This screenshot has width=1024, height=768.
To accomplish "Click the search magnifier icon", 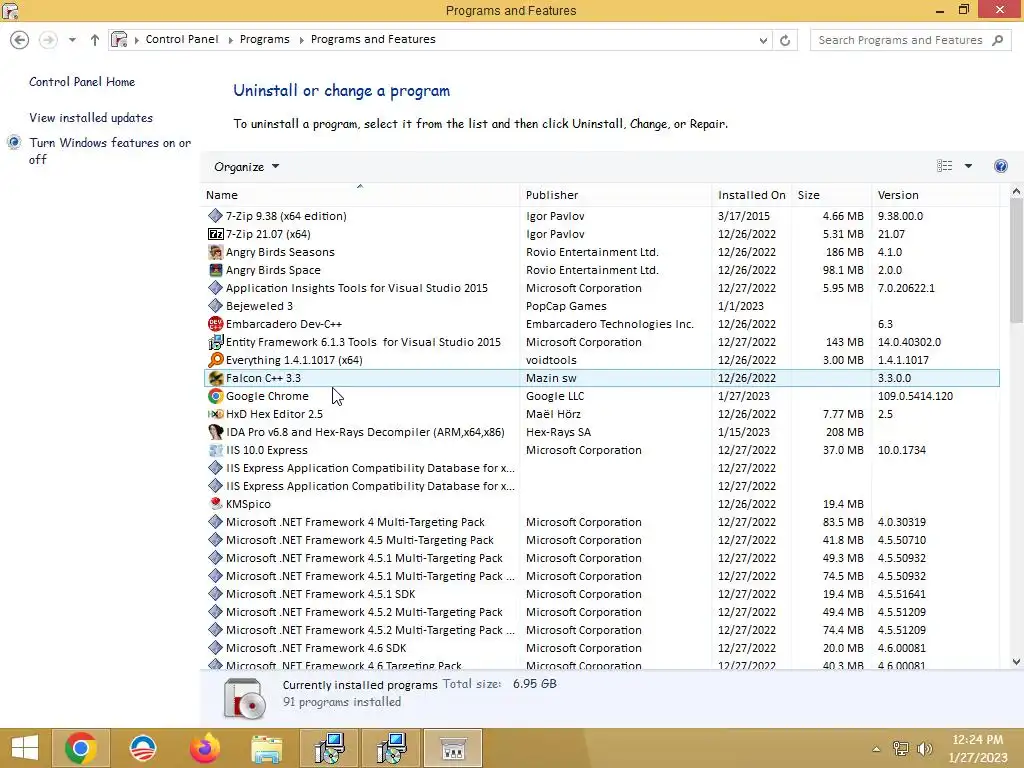I will pyautogui.click(x=997, y=40).
